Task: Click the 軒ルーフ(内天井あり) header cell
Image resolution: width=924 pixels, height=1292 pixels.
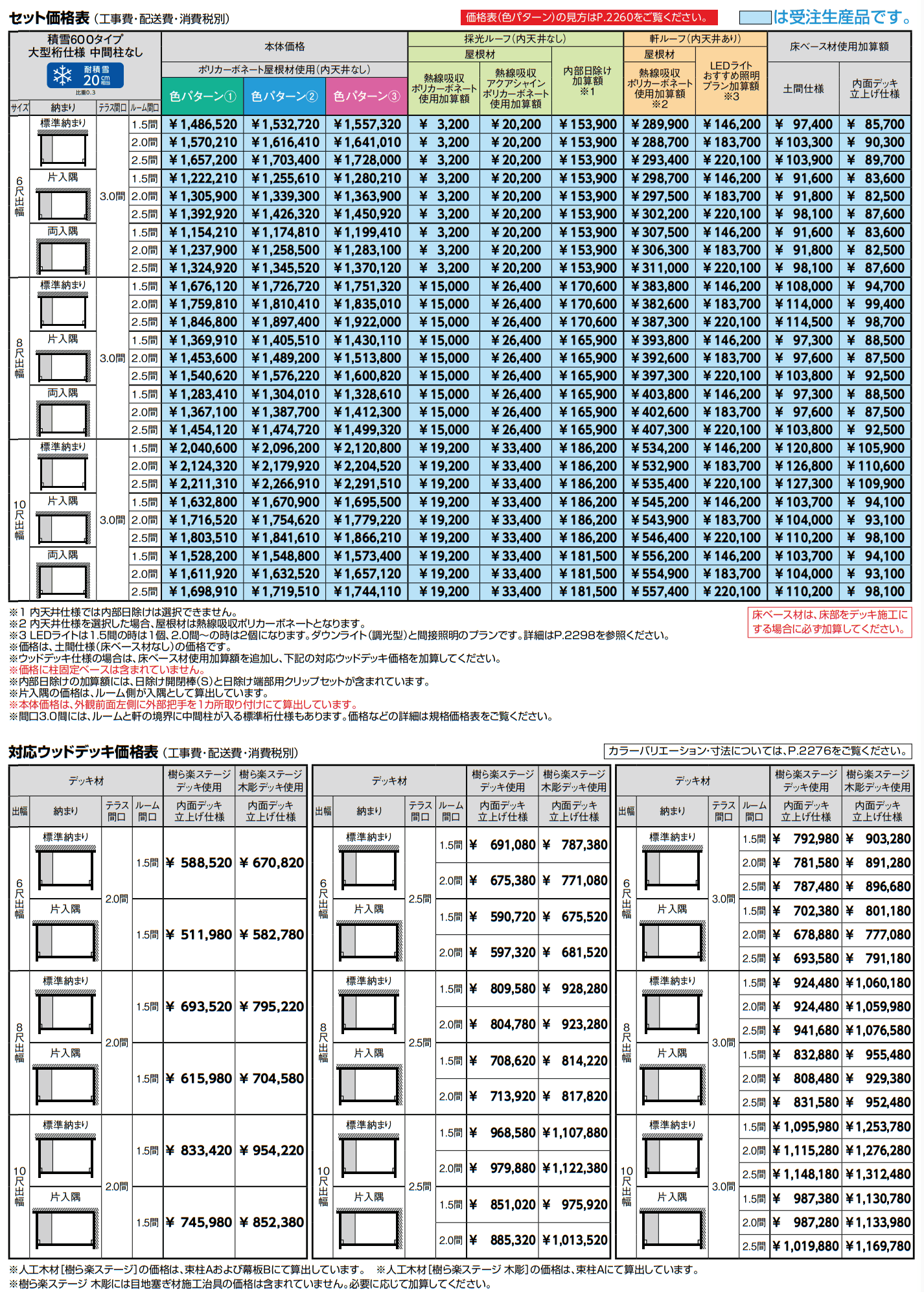Action: (x=695, y=39)
